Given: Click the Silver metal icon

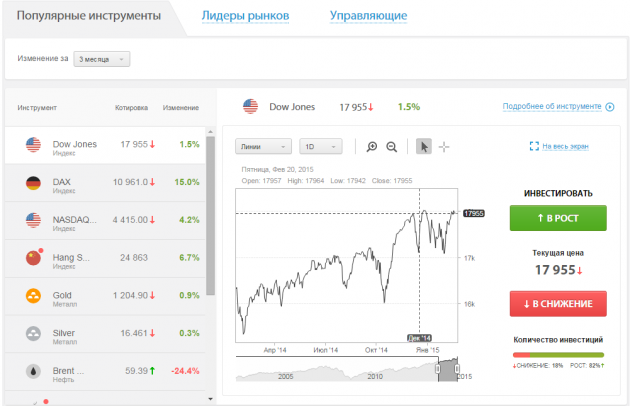Looking at the screenshot, I should pos(32,334).
